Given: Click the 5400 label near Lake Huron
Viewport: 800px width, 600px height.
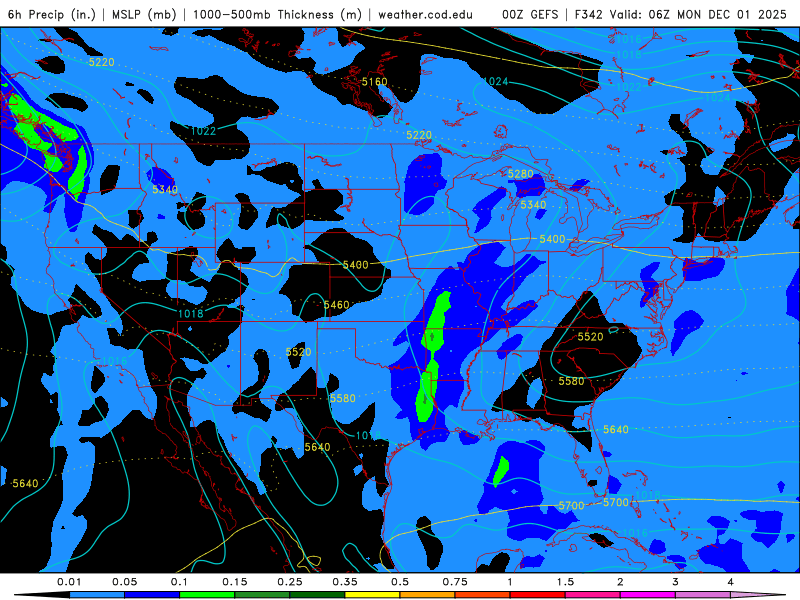Looking at the screenshot, I should pyautogui.click(x=552, y=239).
